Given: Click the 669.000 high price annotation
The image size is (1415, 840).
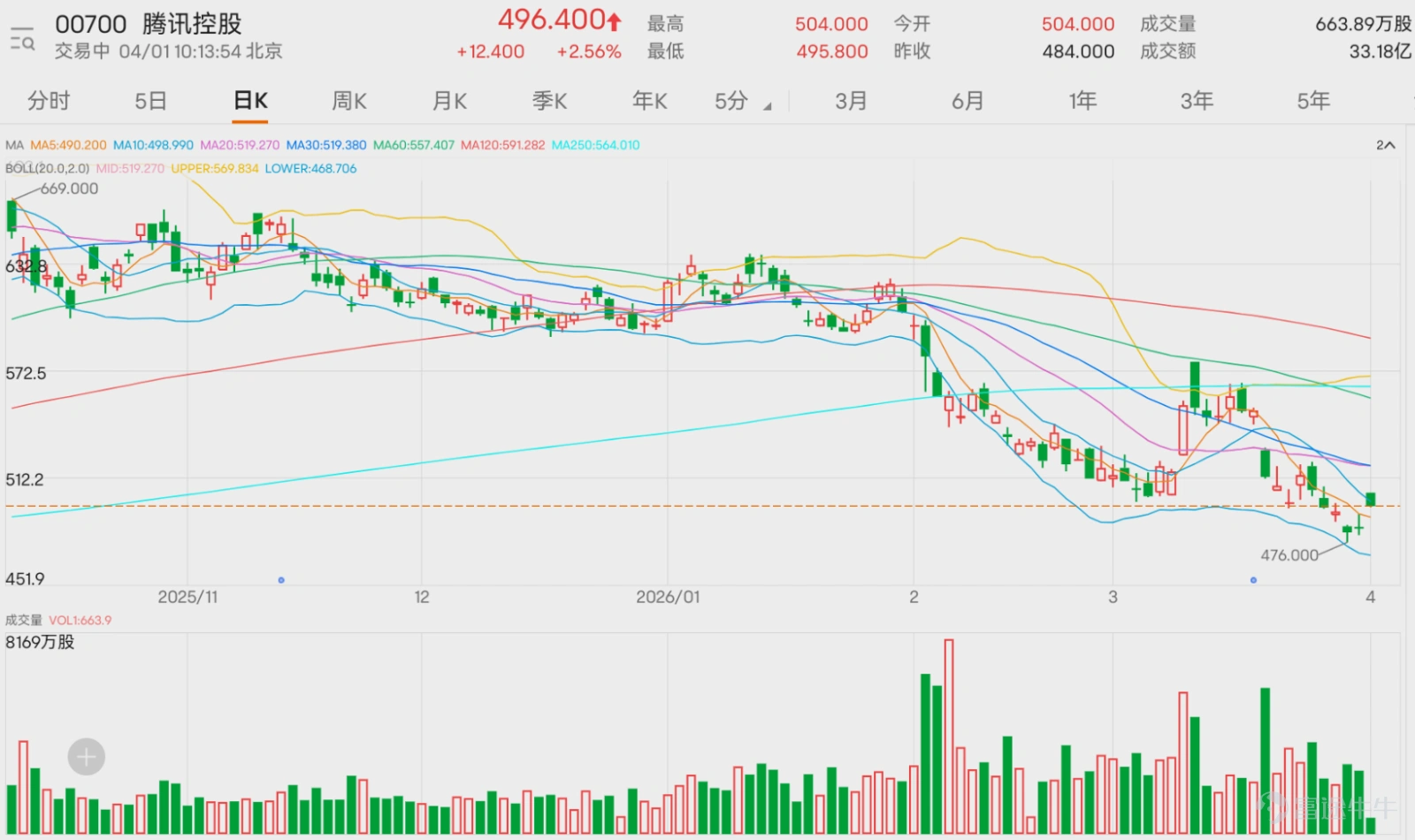Looking at the screenshot, I should pyautogui.click(x=69, y=188).
